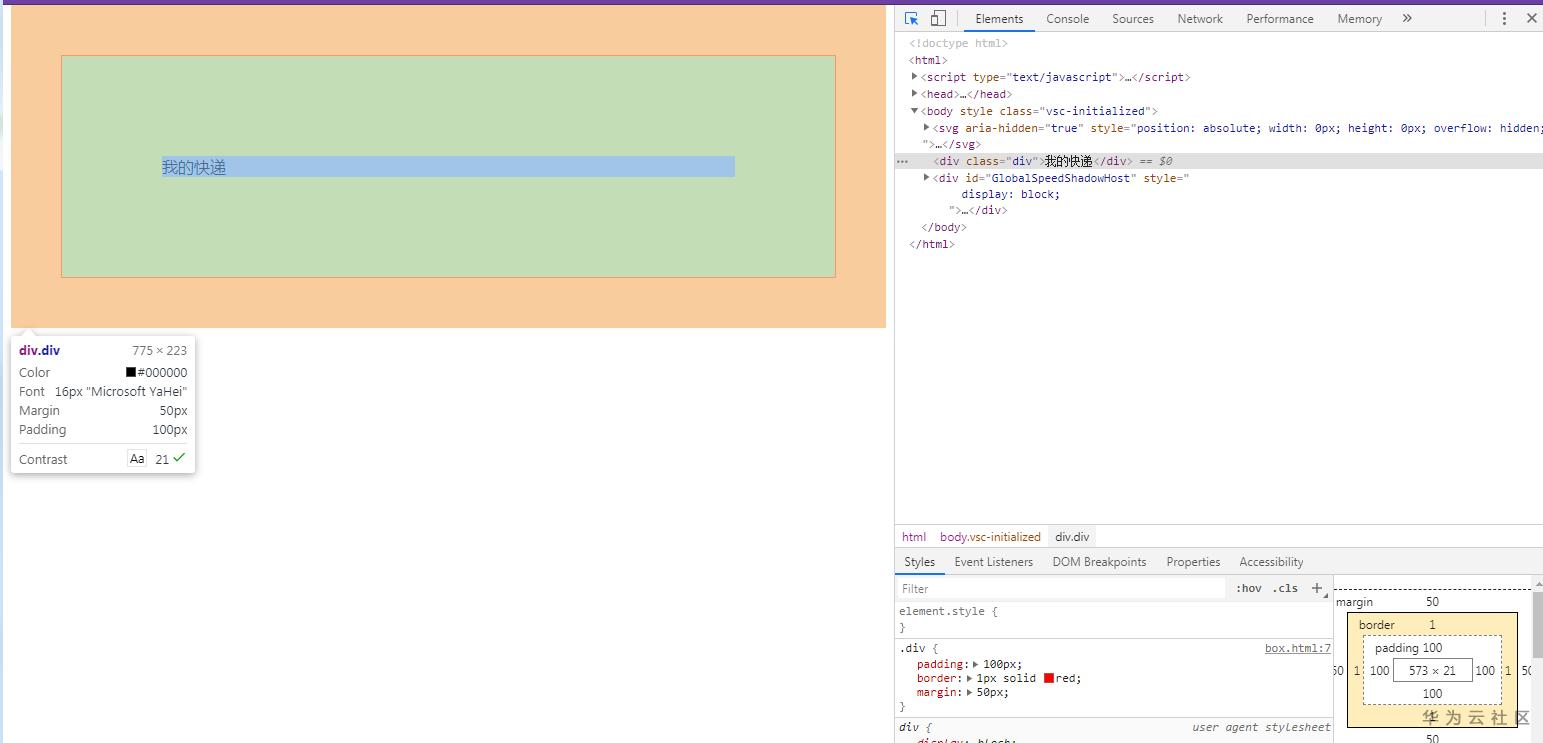Open the DevTools three-dot customize menu
Screen dimensions: 1543x743
pos(1504,18)
